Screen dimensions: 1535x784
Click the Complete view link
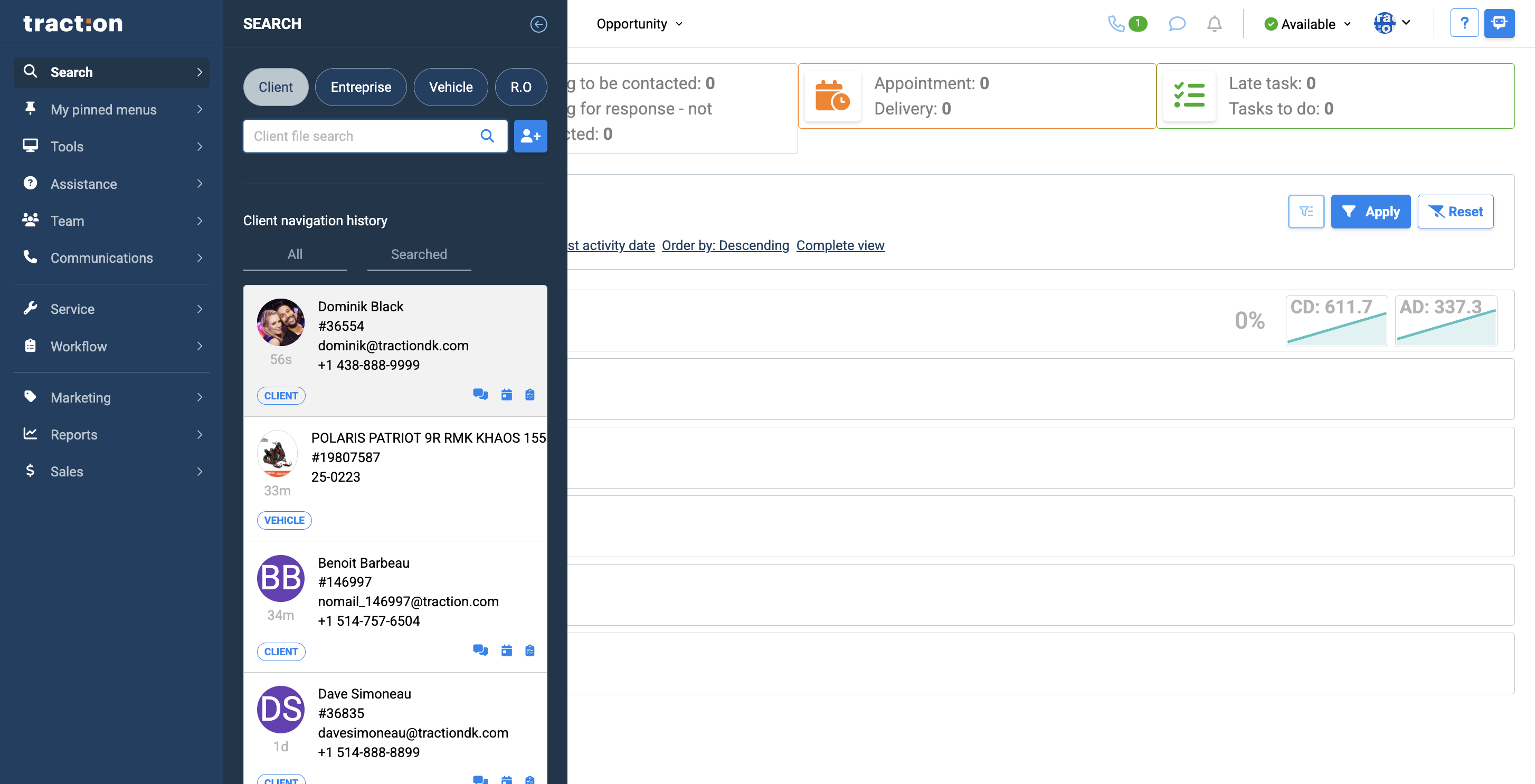[840, 245]
